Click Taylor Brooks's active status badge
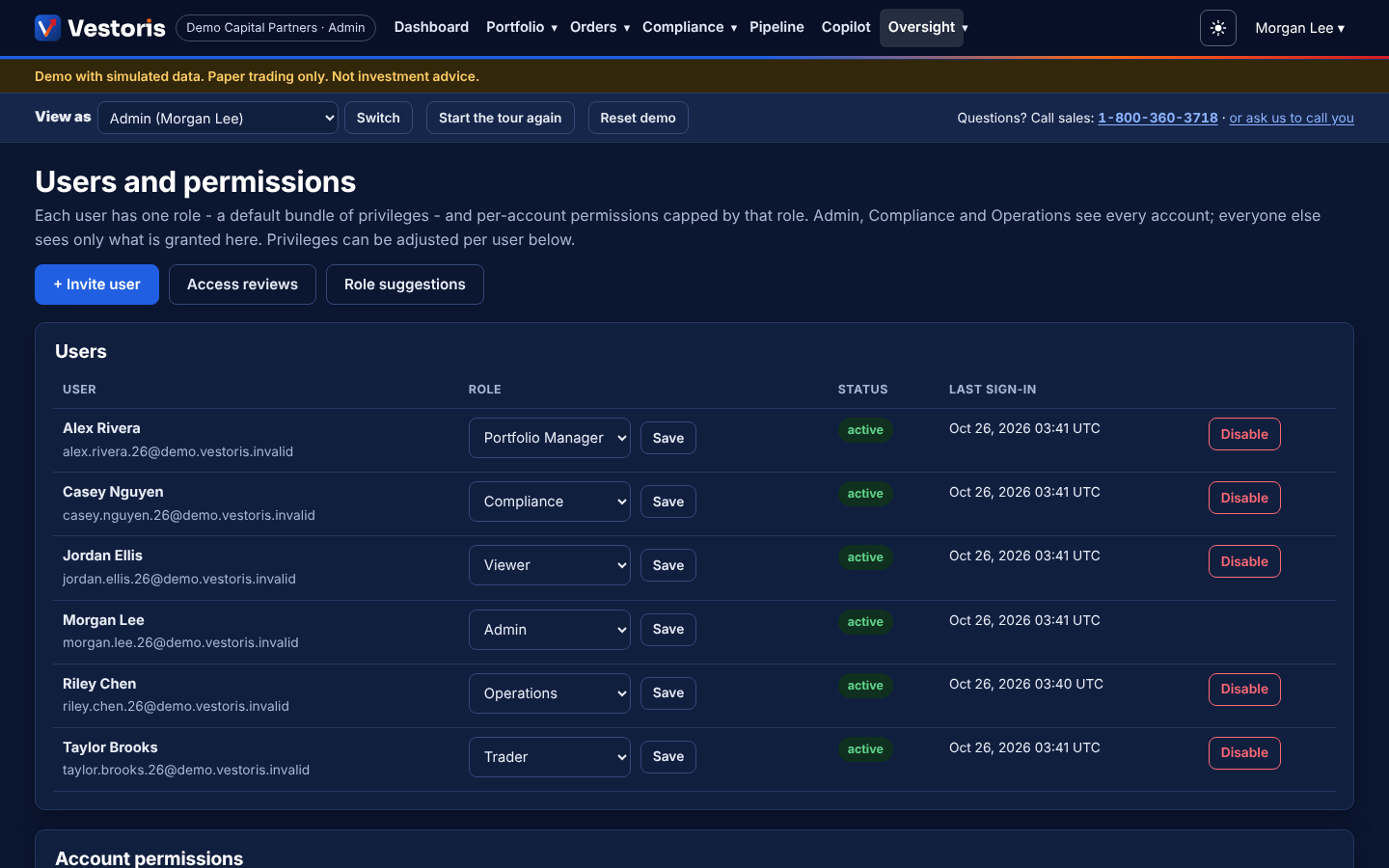The width and height of the screenshot is (1389, 868). point(865,749)
